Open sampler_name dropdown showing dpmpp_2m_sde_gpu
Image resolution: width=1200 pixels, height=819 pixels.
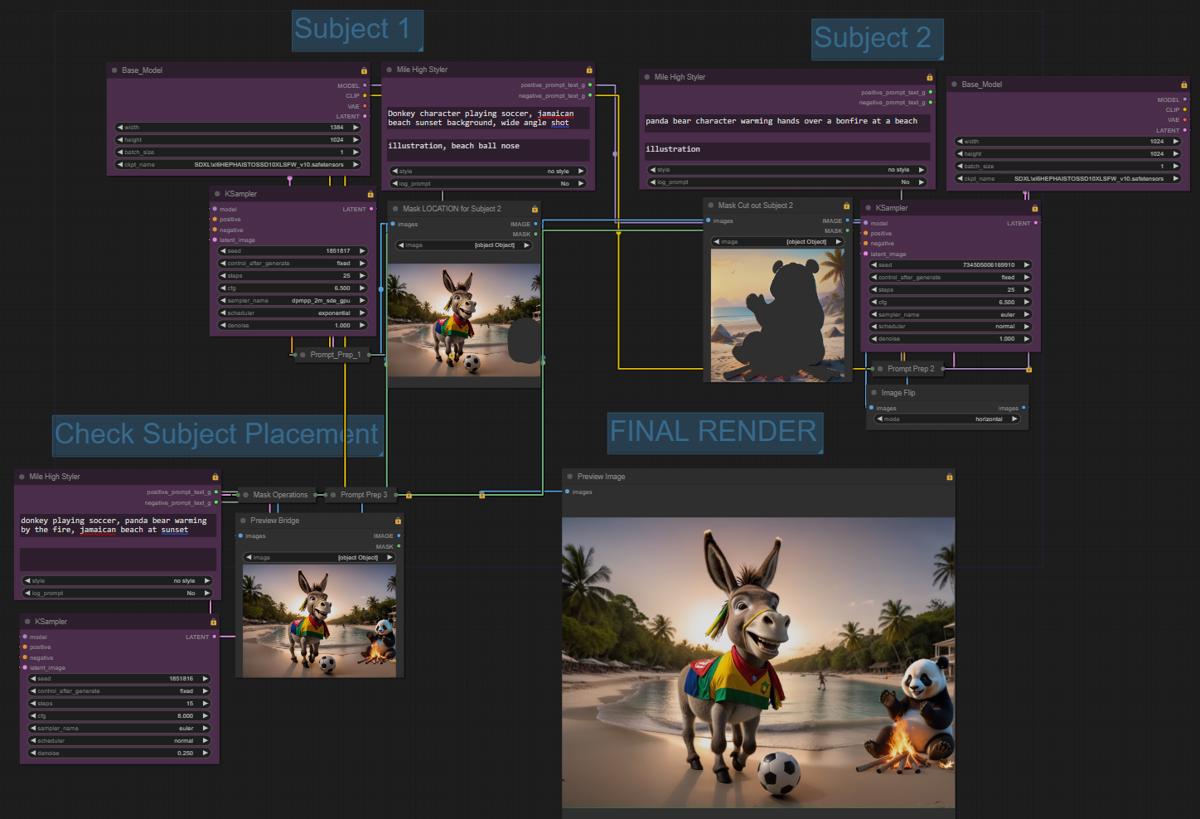pos(291,299)
